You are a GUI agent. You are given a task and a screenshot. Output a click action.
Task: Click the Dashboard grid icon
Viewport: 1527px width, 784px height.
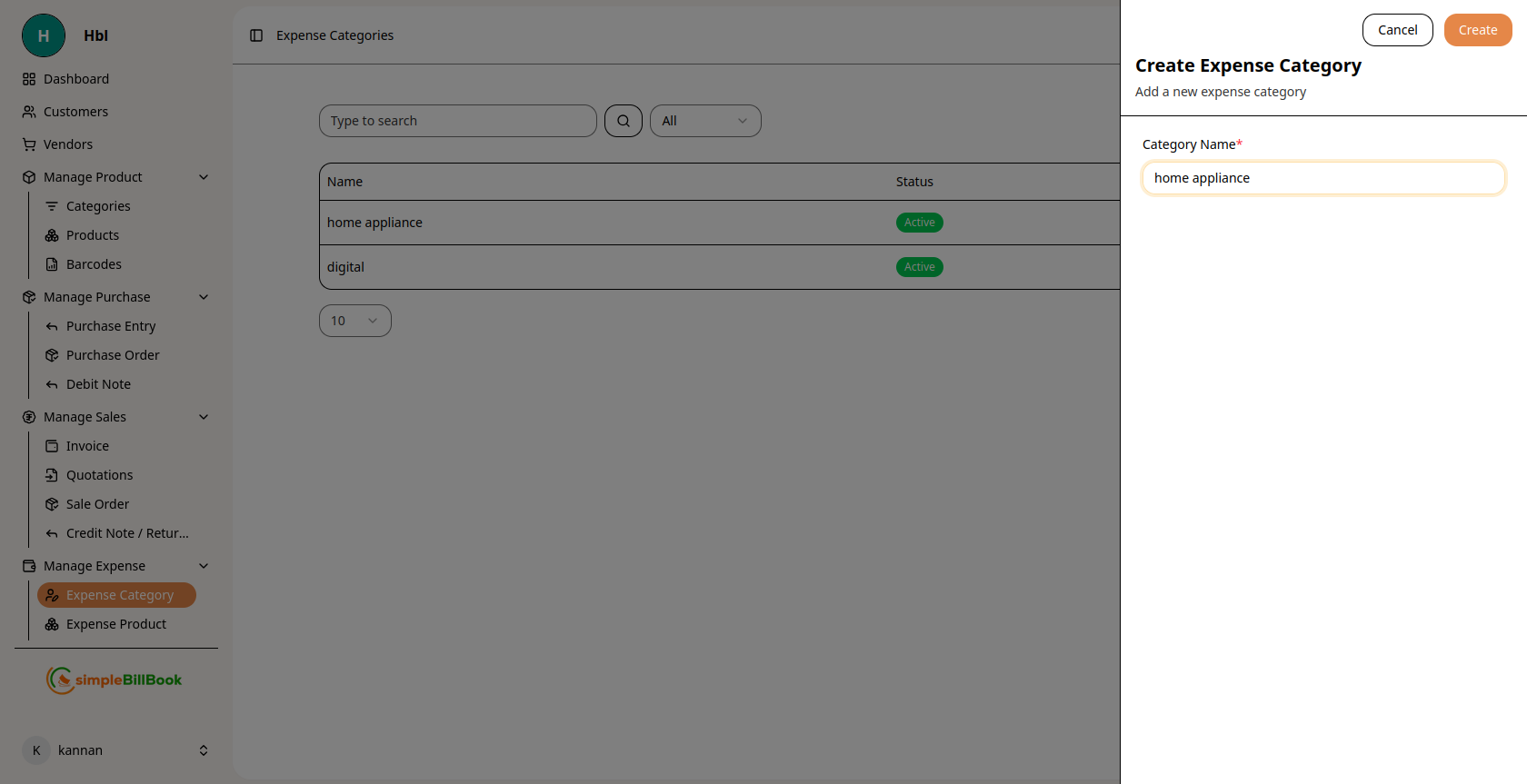[x=29, y=79]
